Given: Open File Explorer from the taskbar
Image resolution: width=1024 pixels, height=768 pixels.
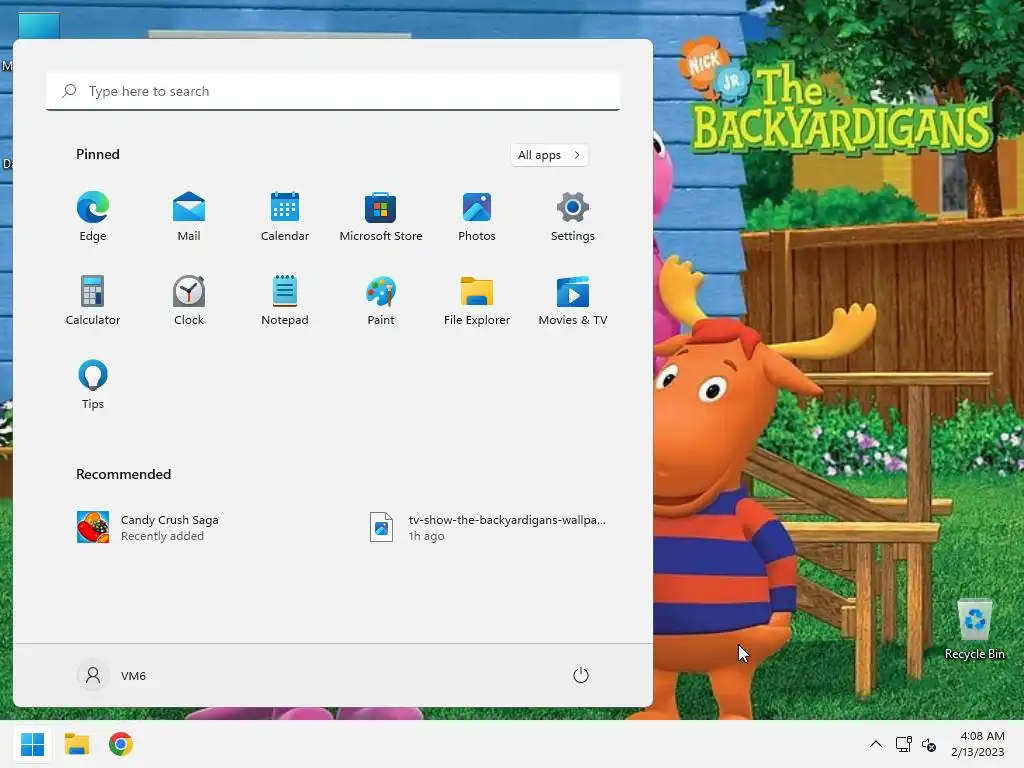Looking at the screenshot, I should click(77, 744).
